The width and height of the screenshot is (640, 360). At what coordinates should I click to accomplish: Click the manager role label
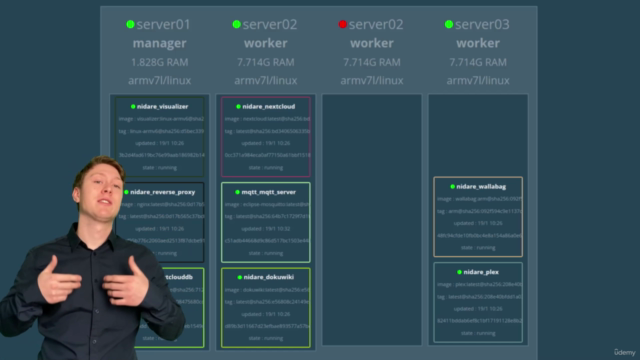(x=160, y=43)
